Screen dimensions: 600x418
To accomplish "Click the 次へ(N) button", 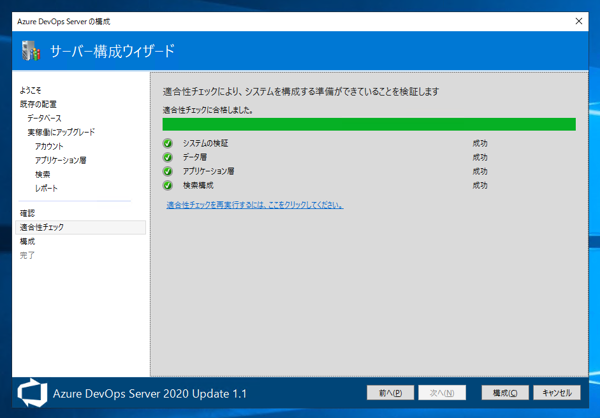I will [x=442, y=393].
